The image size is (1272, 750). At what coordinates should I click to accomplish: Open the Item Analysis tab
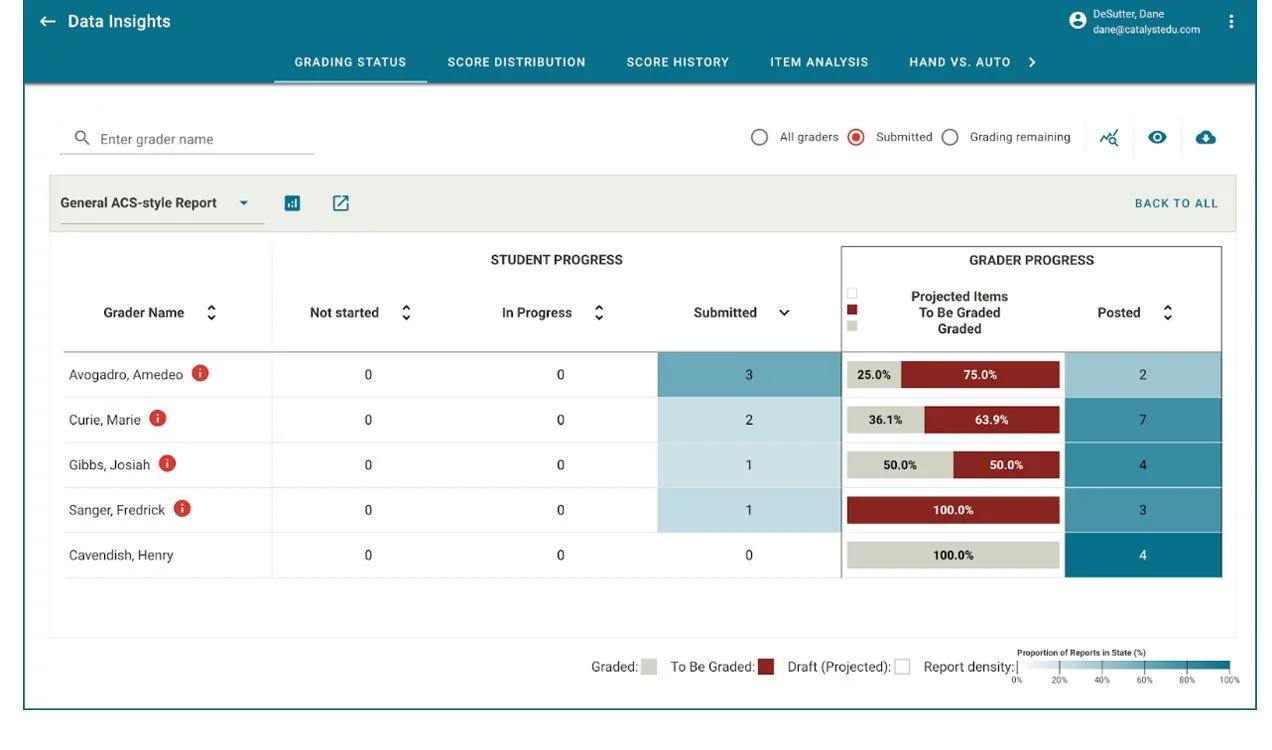tap(818, 62)
